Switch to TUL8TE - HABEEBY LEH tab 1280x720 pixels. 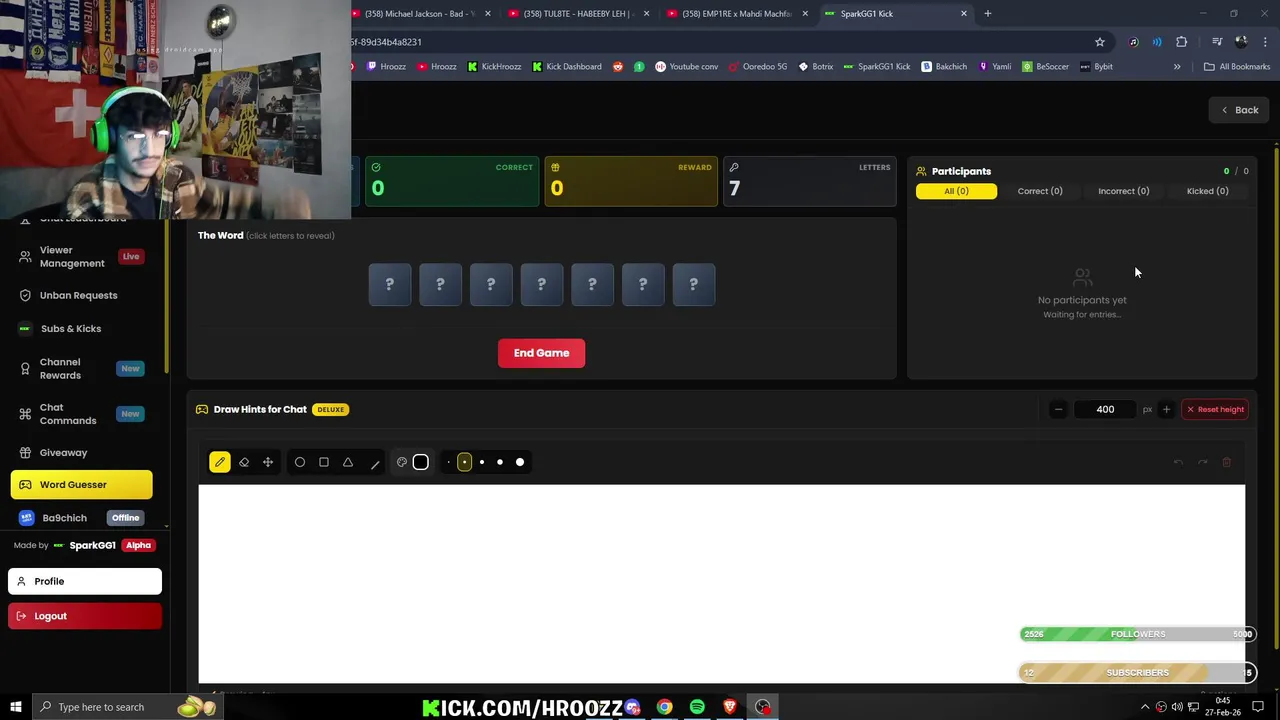point(578,14)
